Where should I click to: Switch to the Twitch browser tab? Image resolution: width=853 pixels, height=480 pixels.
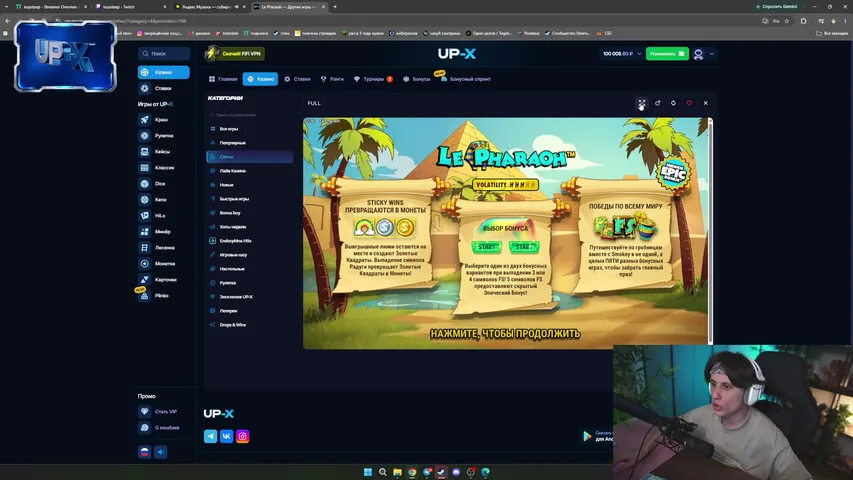(x=130, y=7)
